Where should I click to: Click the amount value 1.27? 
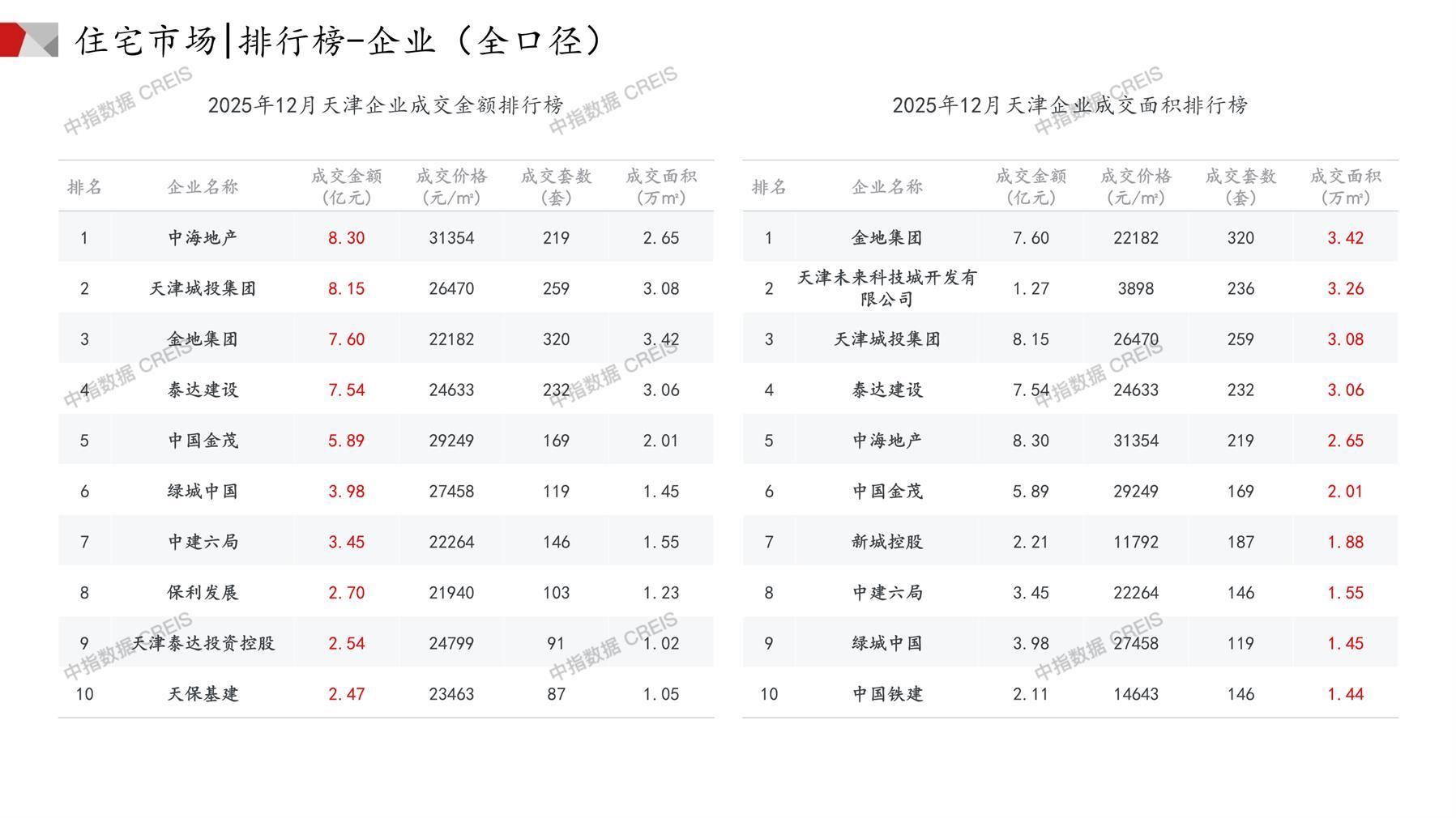point(1030,289)
